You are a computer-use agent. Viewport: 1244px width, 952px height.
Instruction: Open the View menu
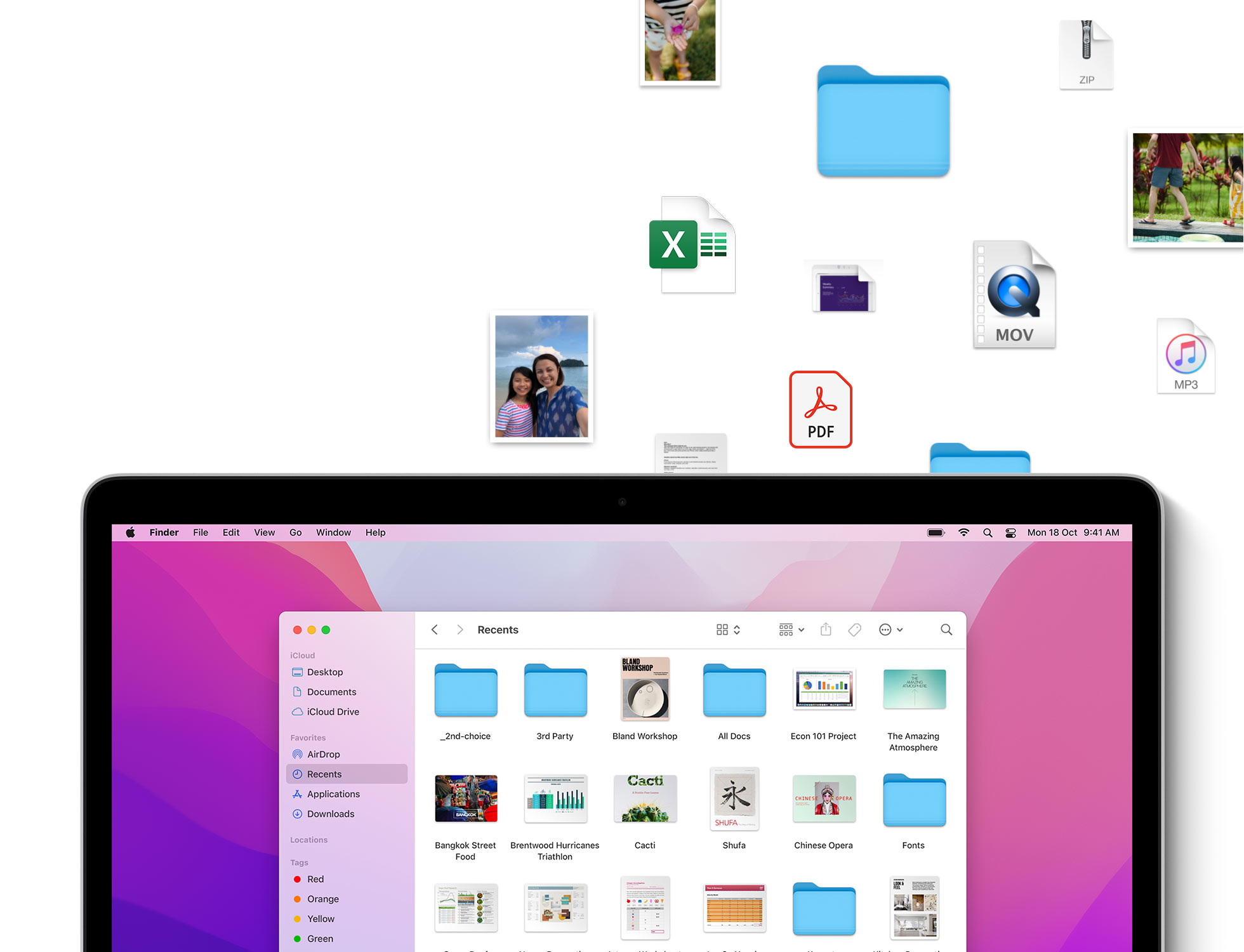(264, 532)
